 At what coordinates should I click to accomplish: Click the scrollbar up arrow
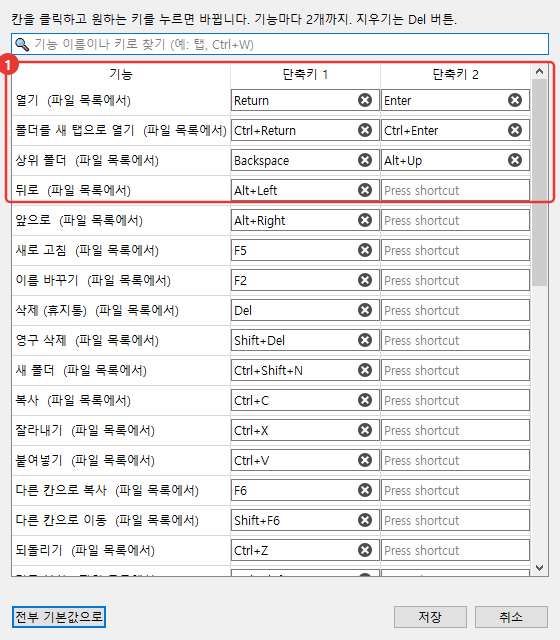[540, 71]
